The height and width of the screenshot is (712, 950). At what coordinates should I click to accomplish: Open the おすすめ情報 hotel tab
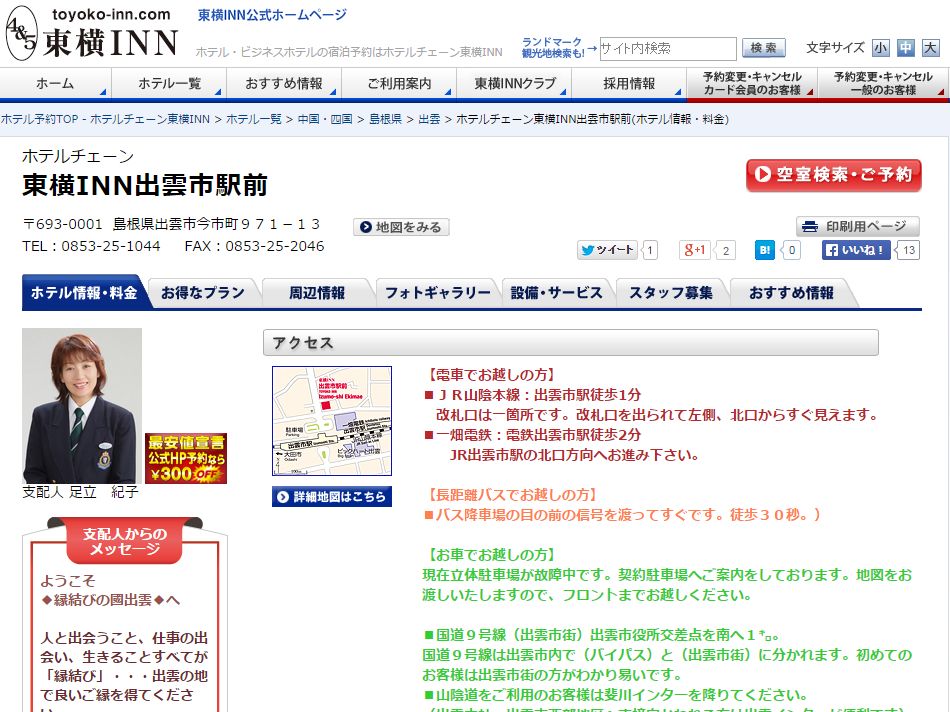click(x=791, y=293)
